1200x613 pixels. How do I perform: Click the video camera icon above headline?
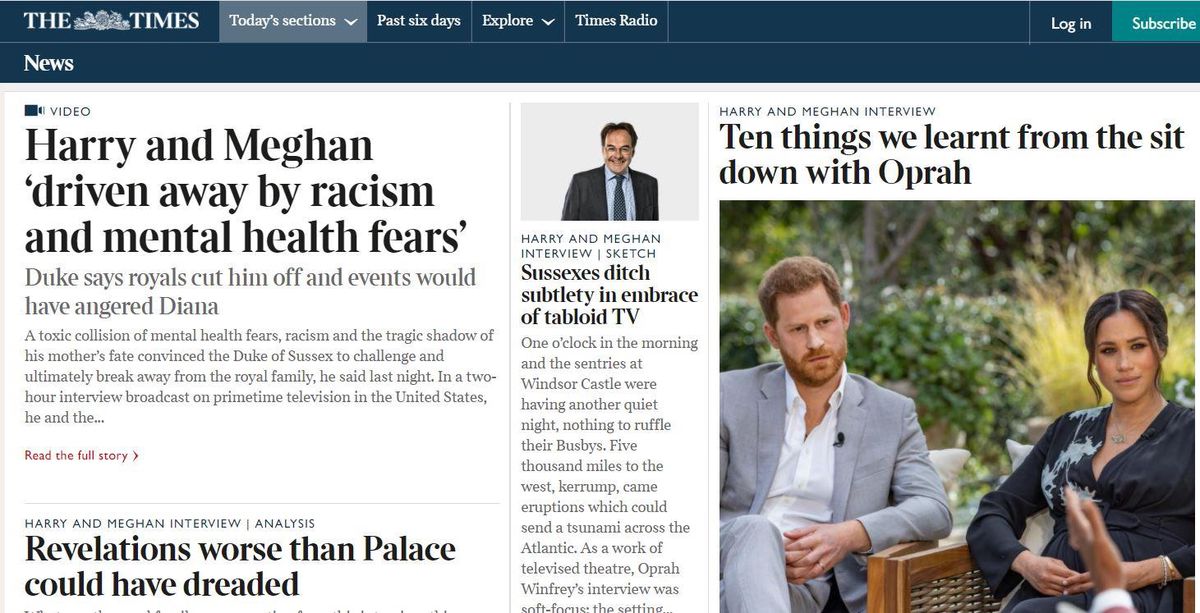(34, 111)
